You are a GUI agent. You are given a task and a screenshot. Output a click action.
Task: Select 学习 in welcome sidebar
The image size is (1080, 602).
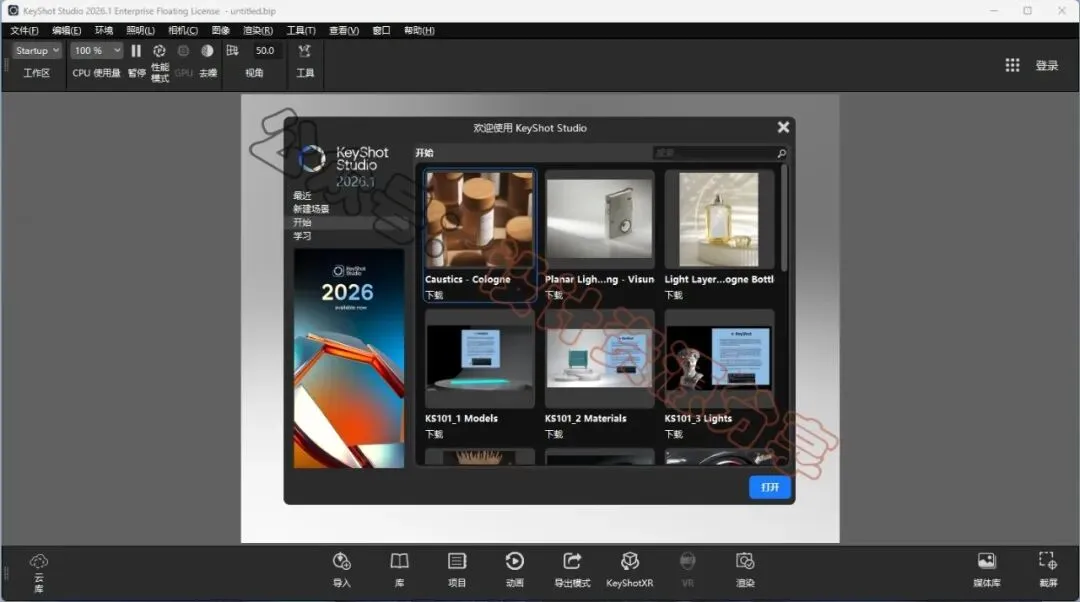pos(302,236)
